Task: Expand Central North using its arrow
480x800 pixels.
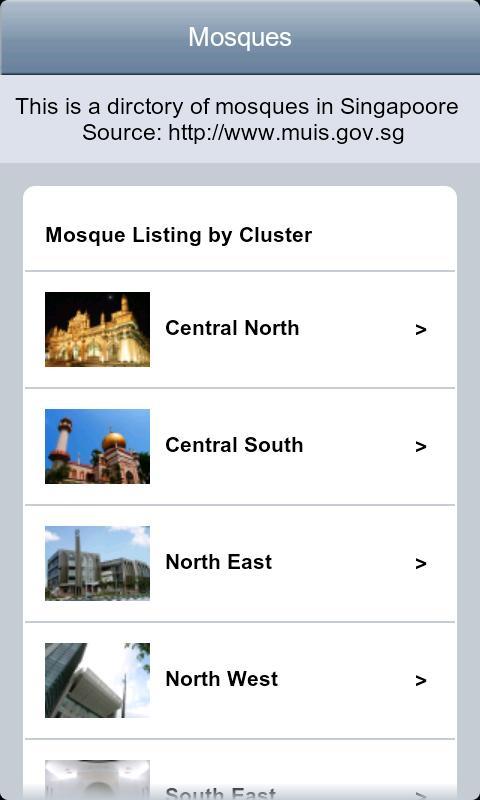Action: [x=421, y=330]
